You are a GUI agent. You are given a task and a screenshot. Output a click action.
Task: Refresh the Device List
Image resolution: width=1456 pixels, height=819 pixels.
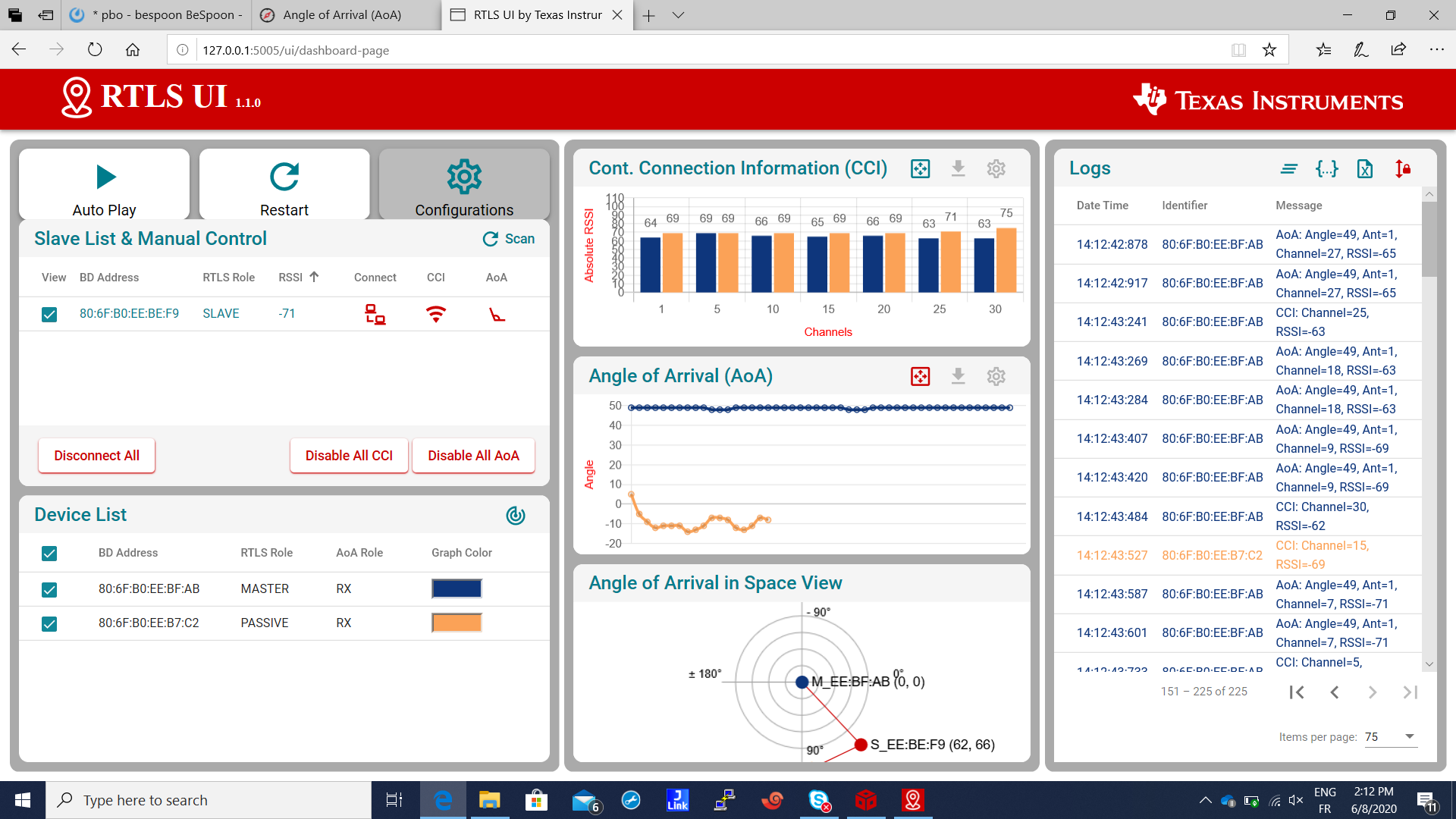pos(516,516)
